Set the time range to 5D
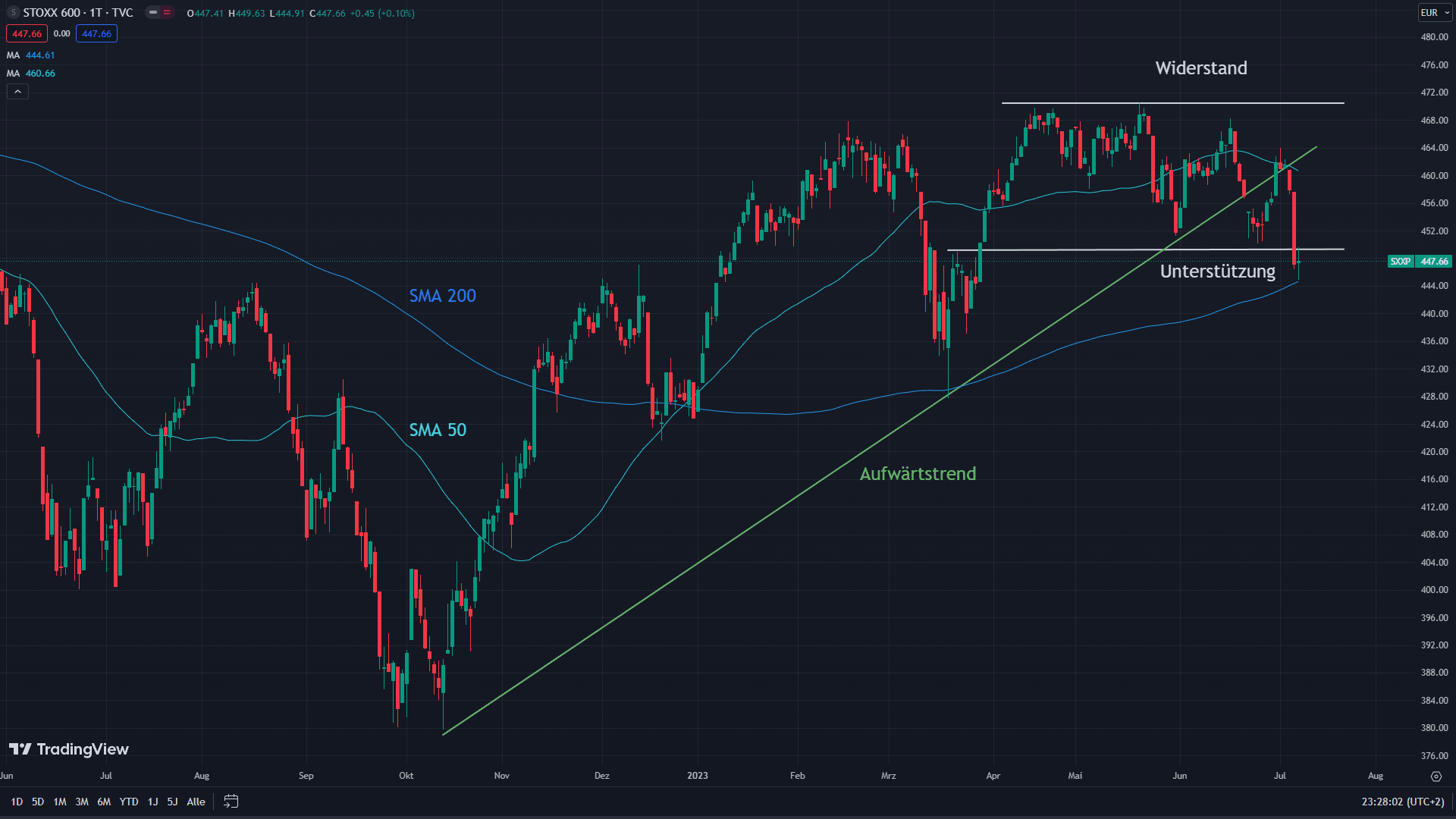1456x819 pixels. tap(38, 802)
